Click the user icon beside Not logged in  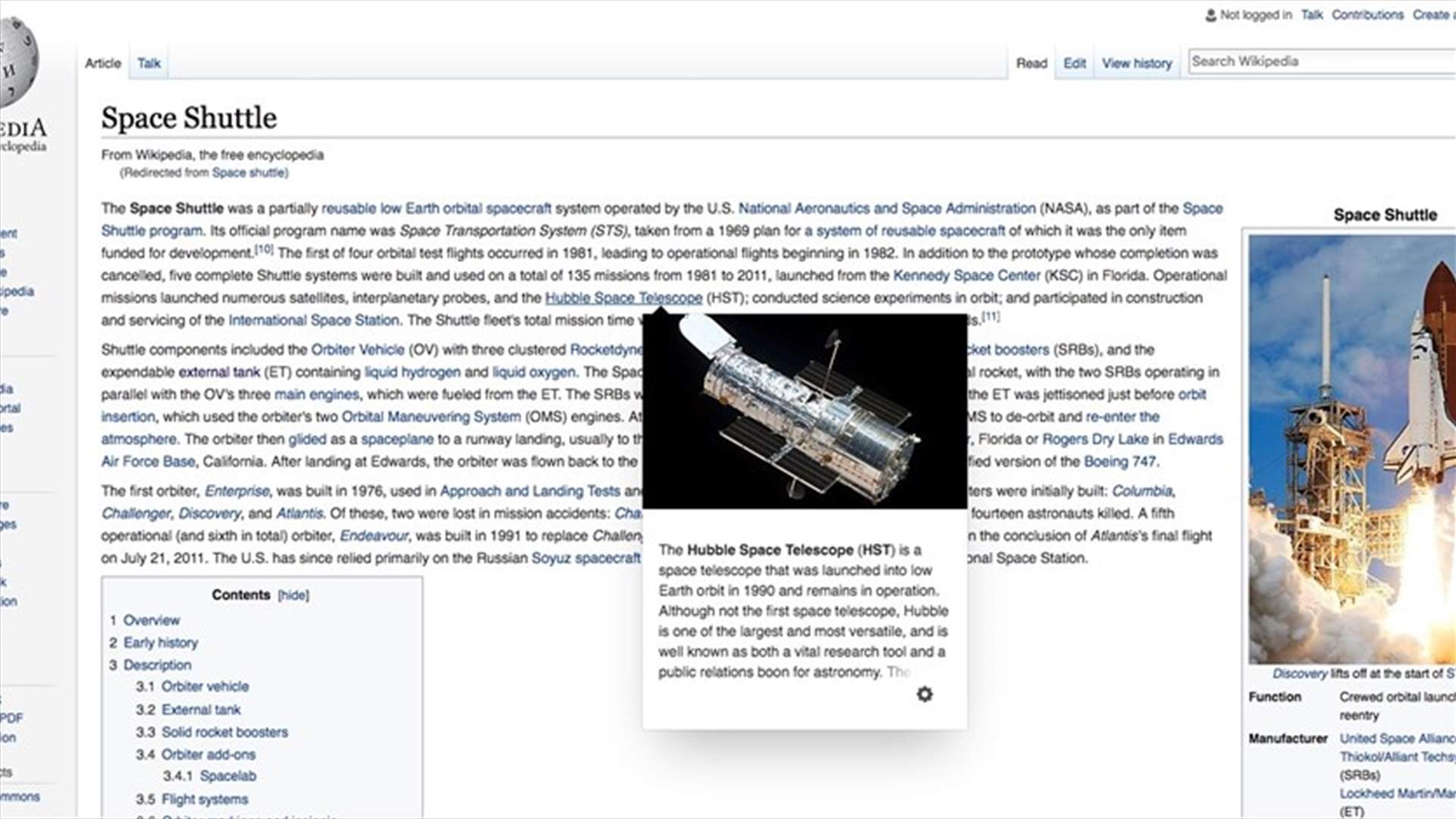(x=1211, y=14)
